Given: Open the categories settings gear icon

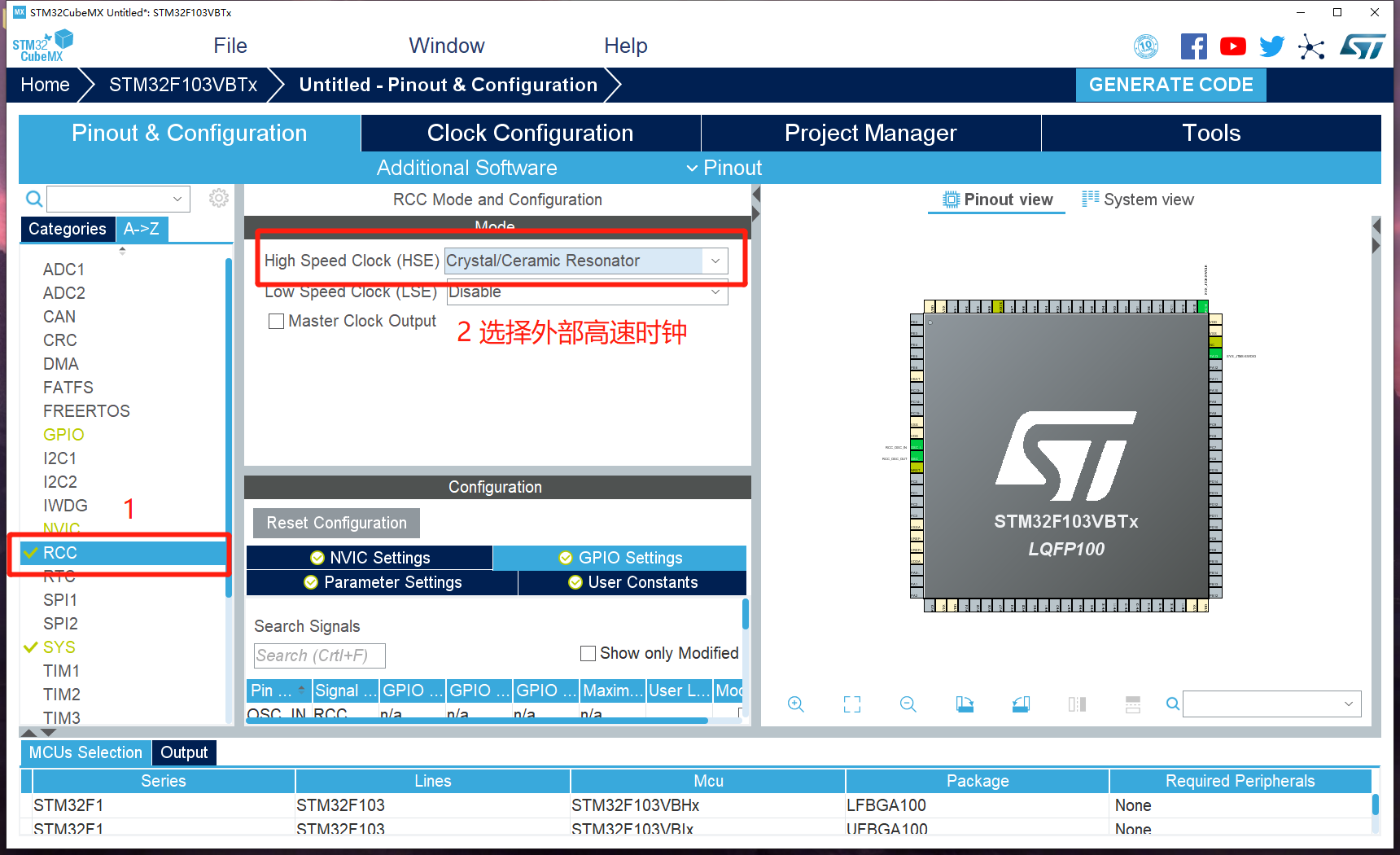Looking at the screenshot, I should [218, 198].
